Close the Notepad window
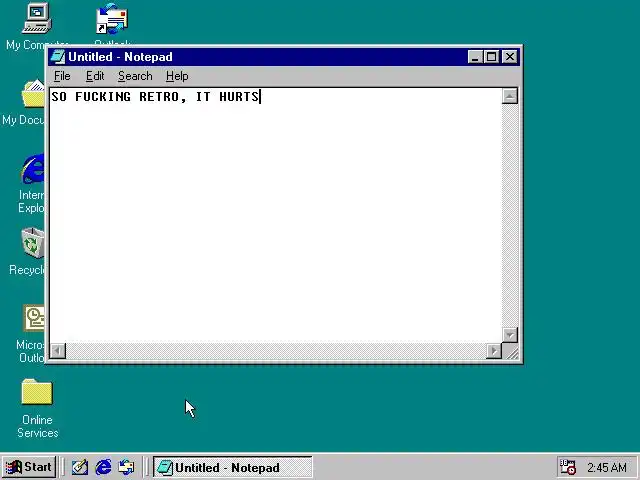Screen dimensions: 640x480 click(x=510, y=57)
